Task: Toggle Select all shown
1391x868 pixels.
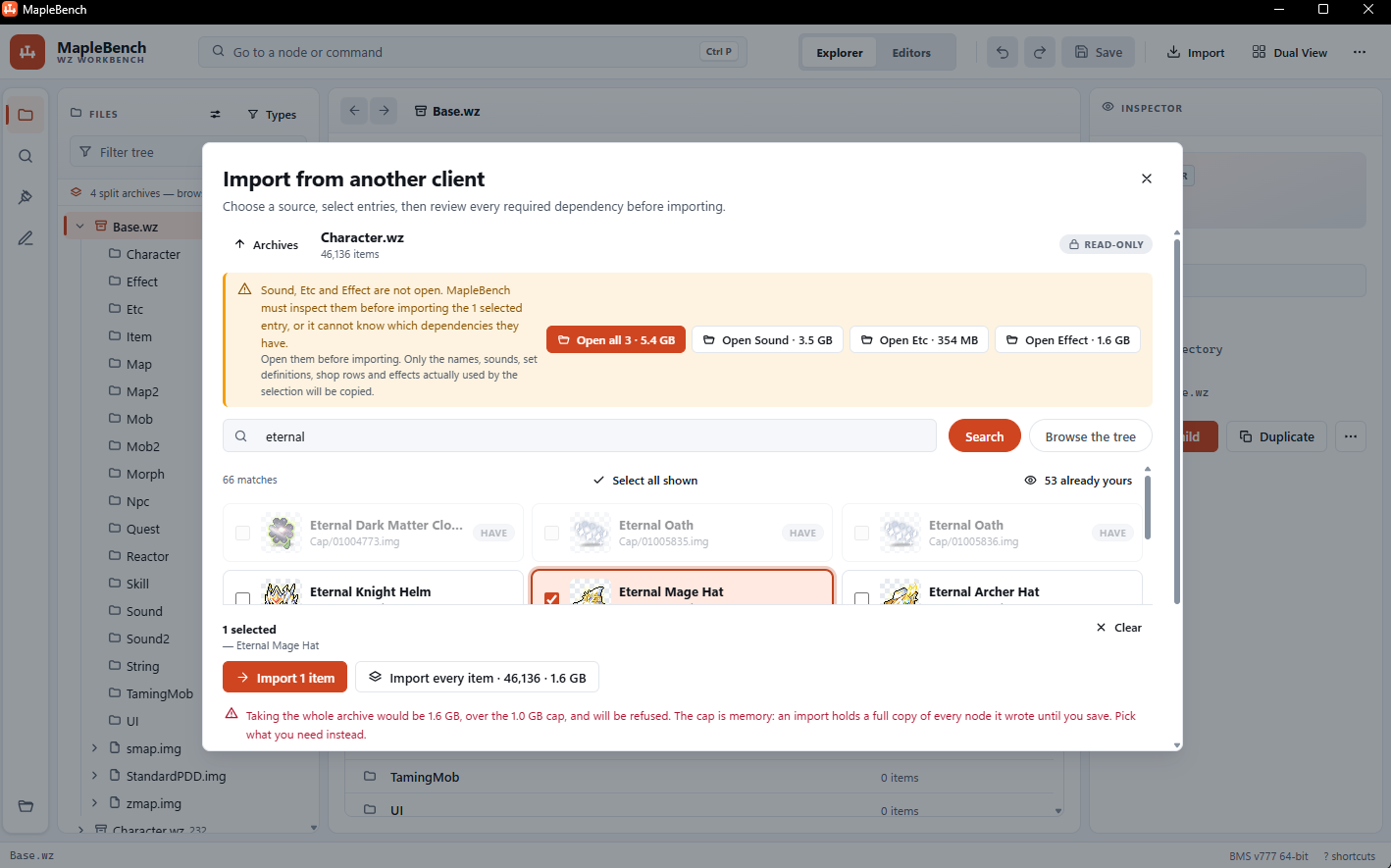Action: click(x=645, y=481)
